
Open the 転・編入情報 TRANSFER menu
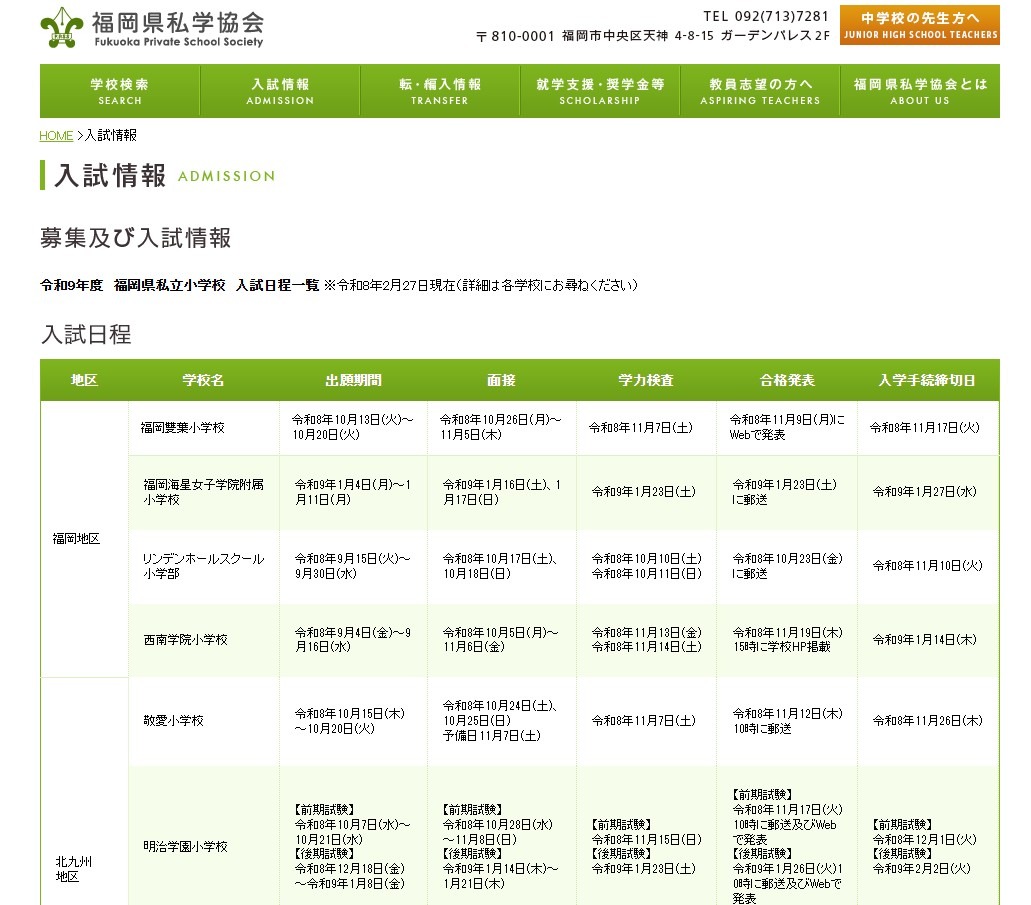point(440,91)
